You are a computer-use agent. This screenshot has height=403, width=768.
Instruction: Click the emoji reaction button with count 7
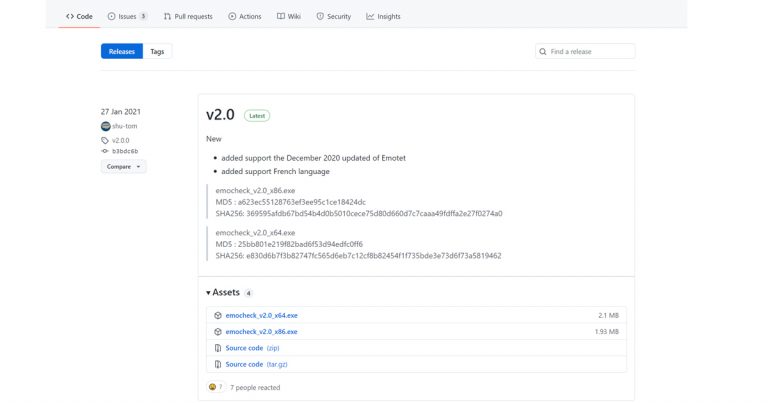coord(215,387)
